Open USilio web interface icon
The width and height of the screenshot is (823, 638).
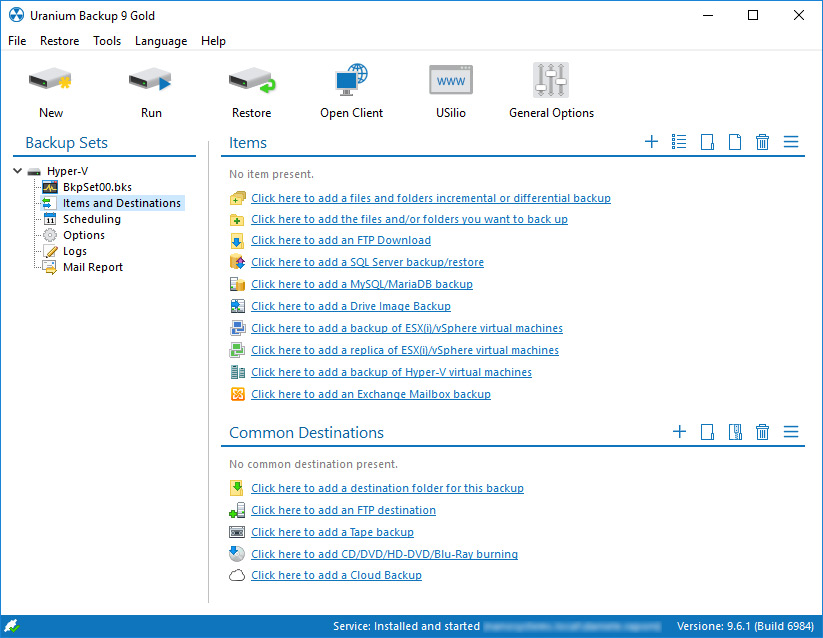(x=450, y=81)
